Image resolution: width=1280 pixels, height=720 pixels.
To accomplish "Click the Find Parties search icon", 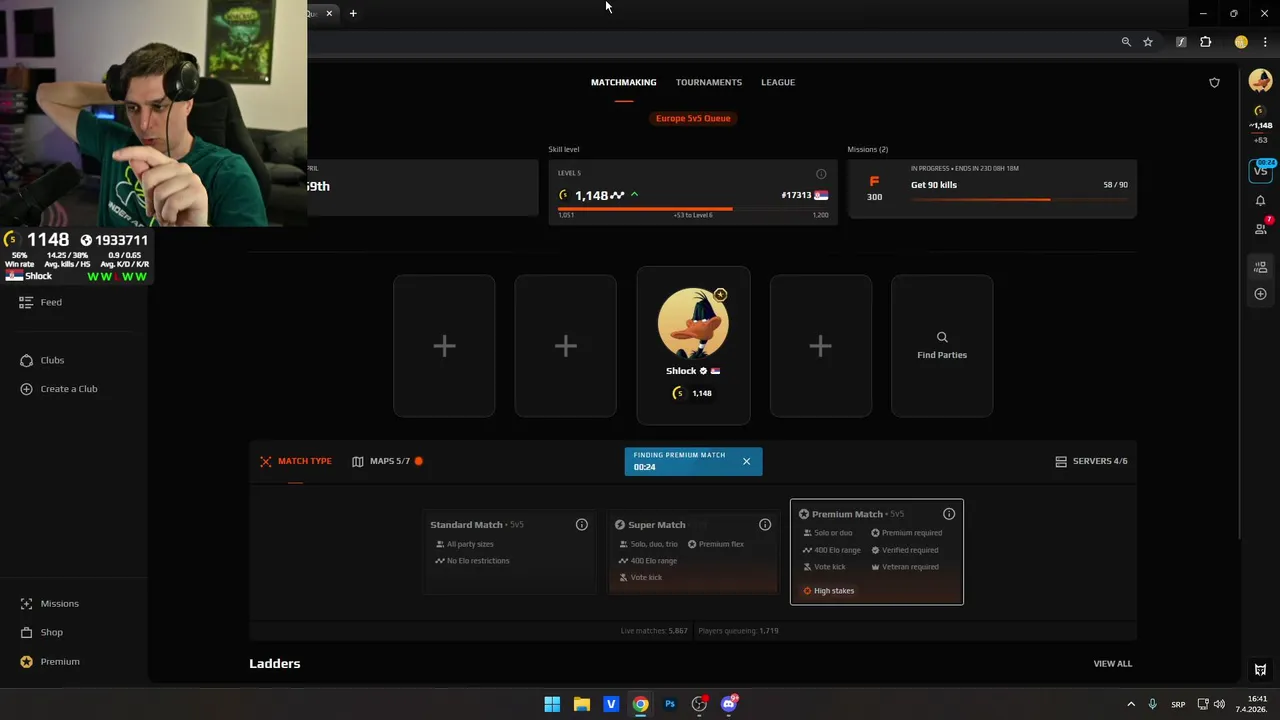I will [942, 338].
